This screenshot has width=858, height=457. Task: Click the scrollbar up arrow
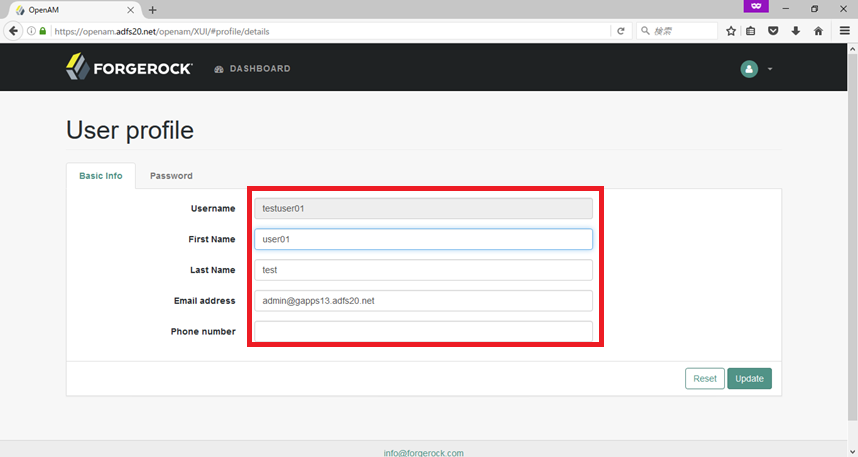pos(852,49)
